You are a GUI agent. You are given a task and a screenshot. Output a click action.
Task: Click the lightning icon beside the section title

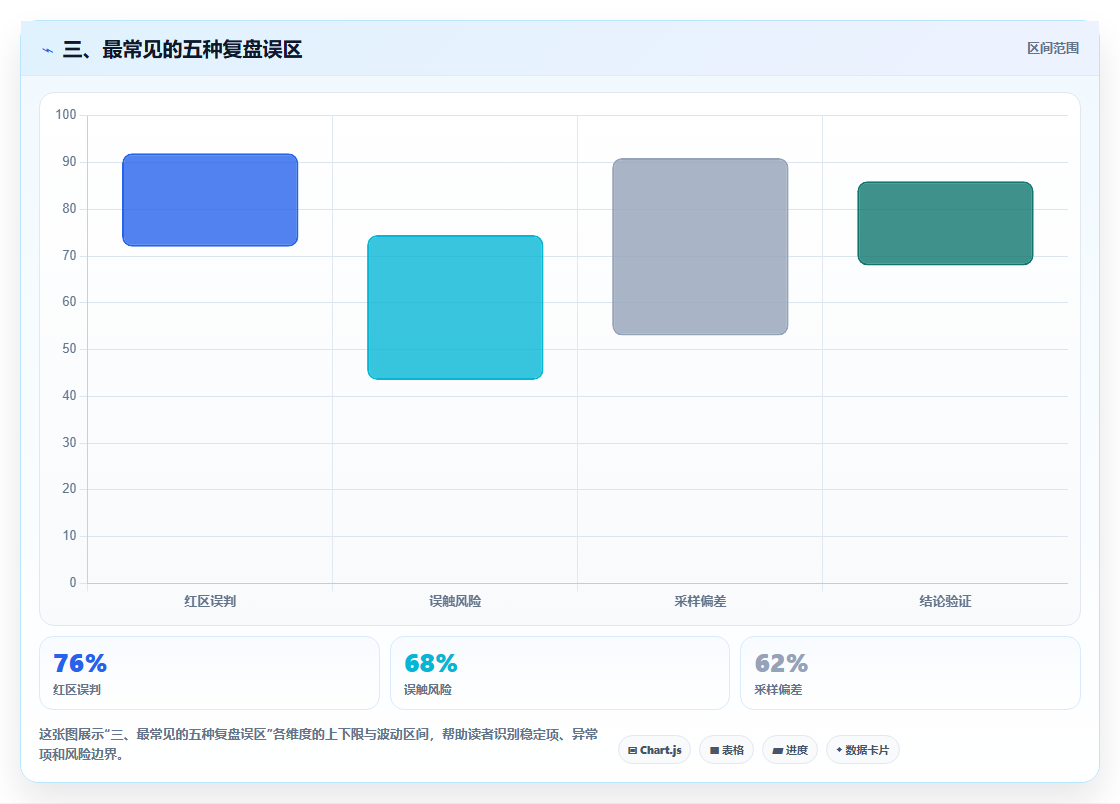[48, 50]
